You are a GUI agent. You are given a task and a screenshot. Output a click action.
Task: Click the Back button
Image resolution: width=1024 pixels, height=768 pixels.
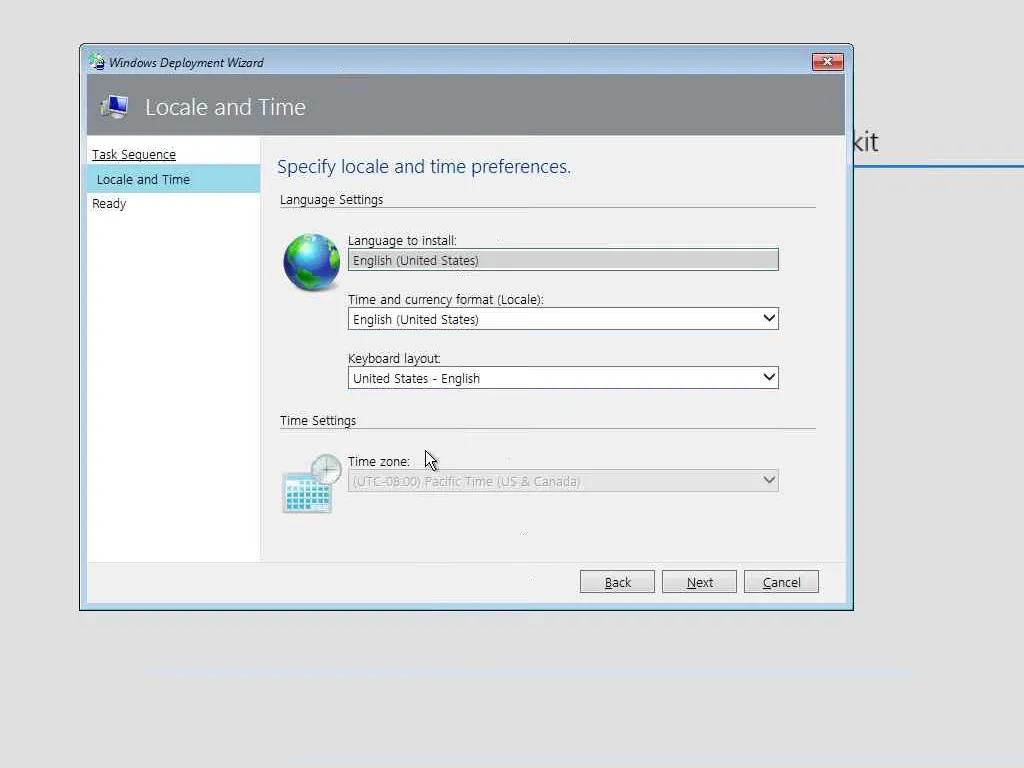point(617,582)
